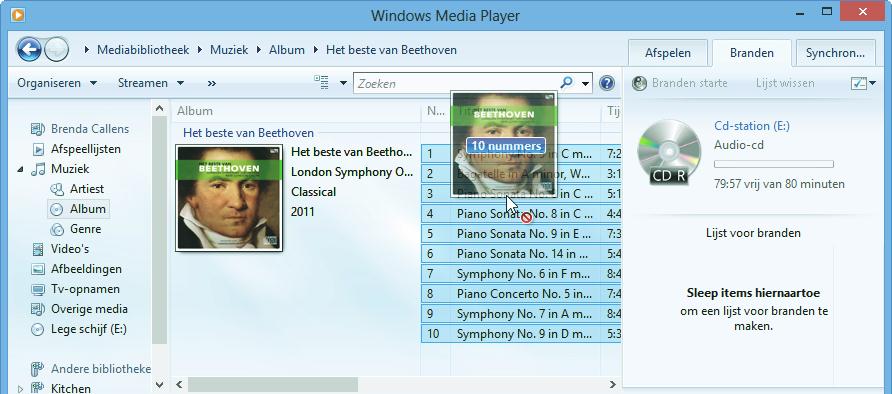Click the Branden starte button
The height and width of the screenshot is (394, 892).
pos(680,84)
